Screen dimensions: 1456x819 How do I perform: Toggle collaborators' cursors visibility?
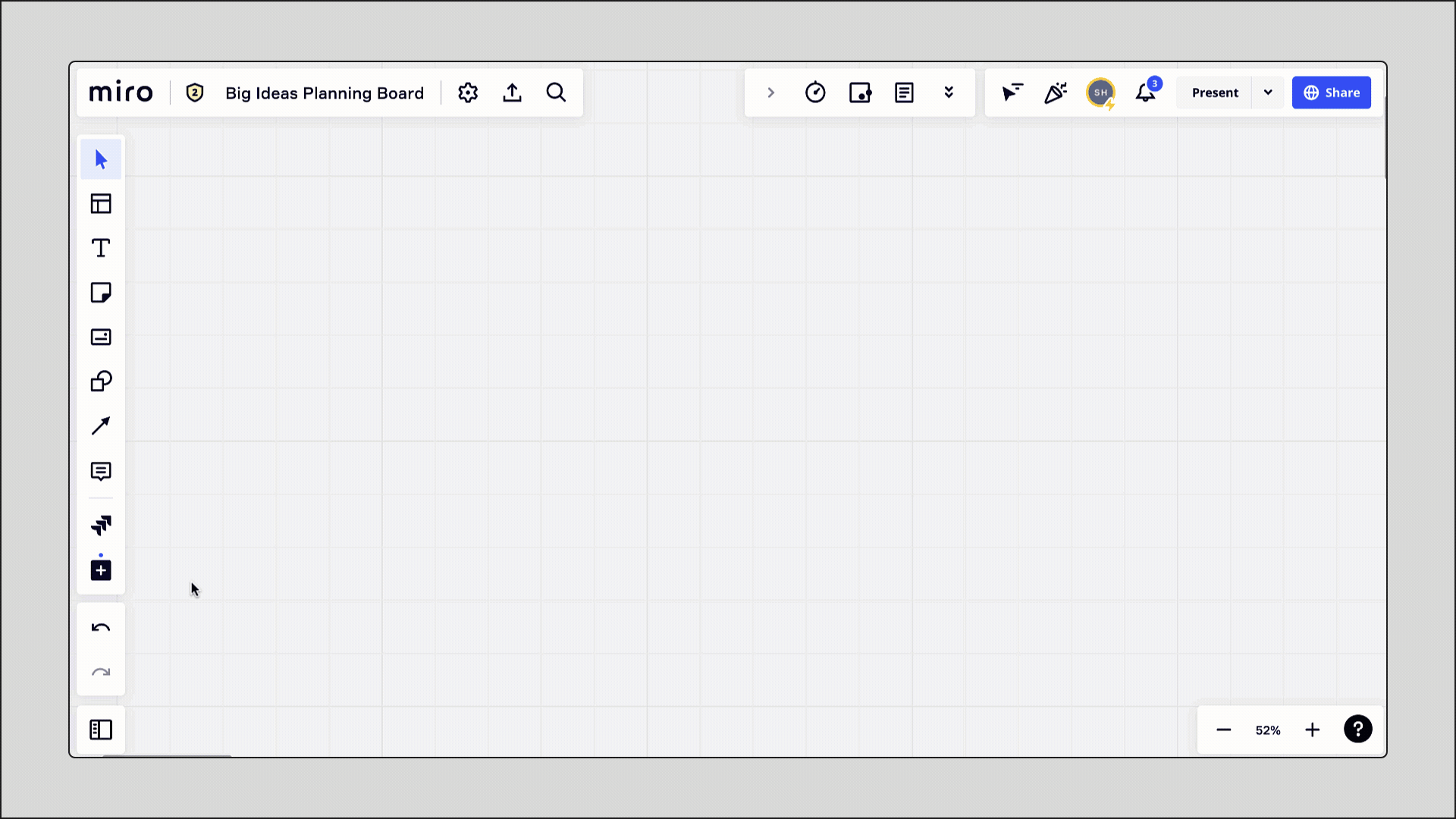(x=1012, y=93)
